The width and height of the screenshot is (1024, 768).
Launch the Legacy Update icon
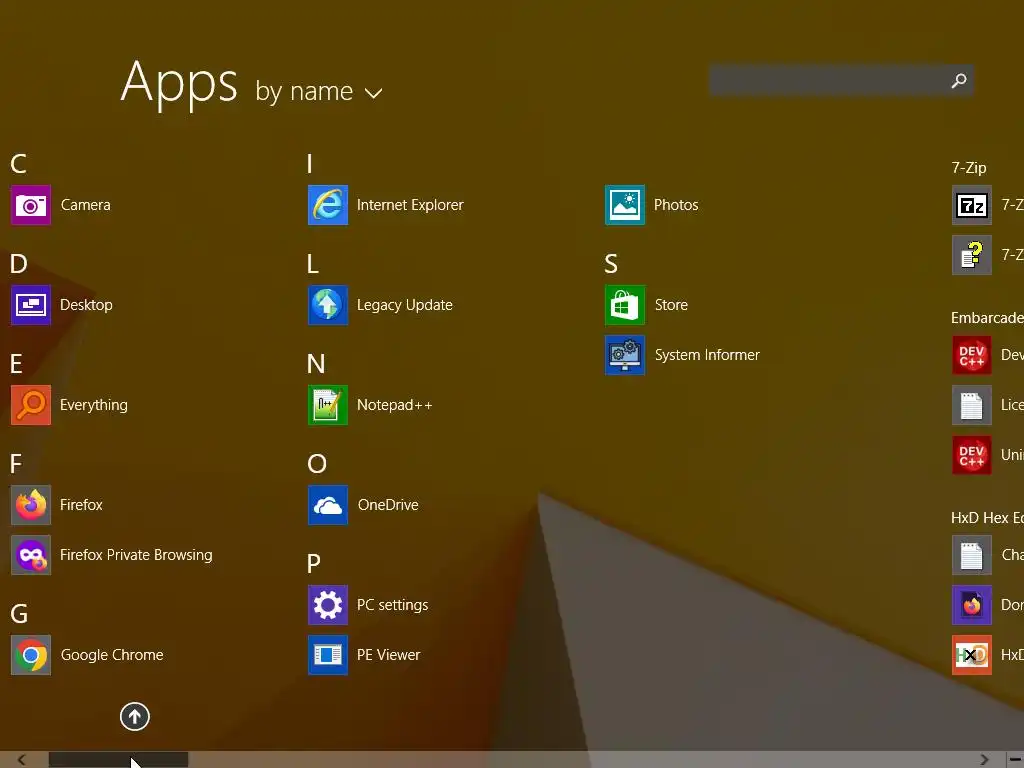click(328, 305)
